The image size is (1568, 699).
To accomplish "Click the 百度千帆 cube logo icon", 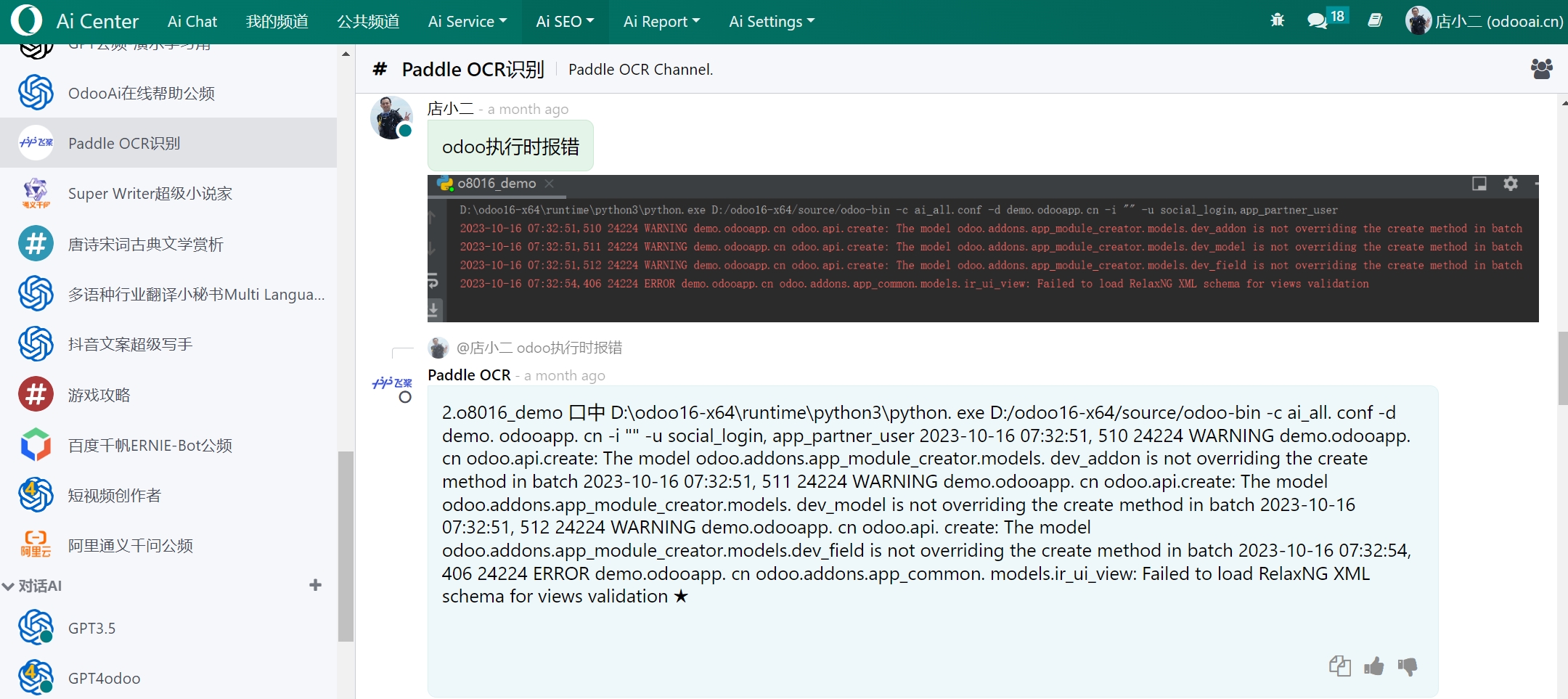I will coord(36,445).
